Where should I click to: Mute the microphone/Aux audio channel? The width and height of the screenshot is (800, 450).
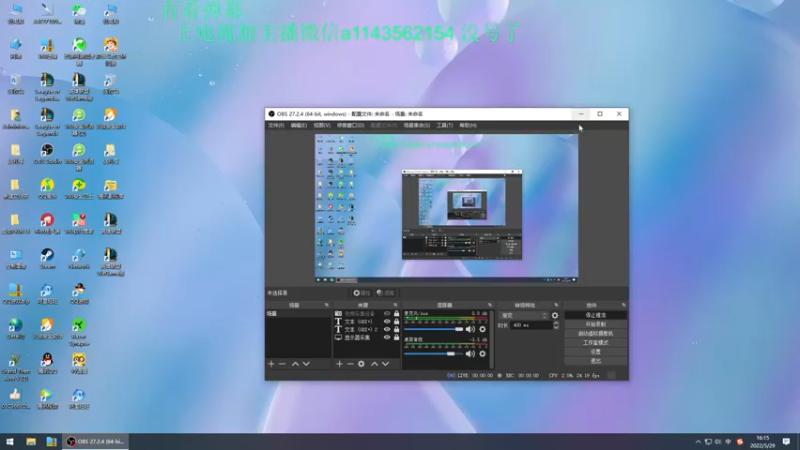pos(470,329)
